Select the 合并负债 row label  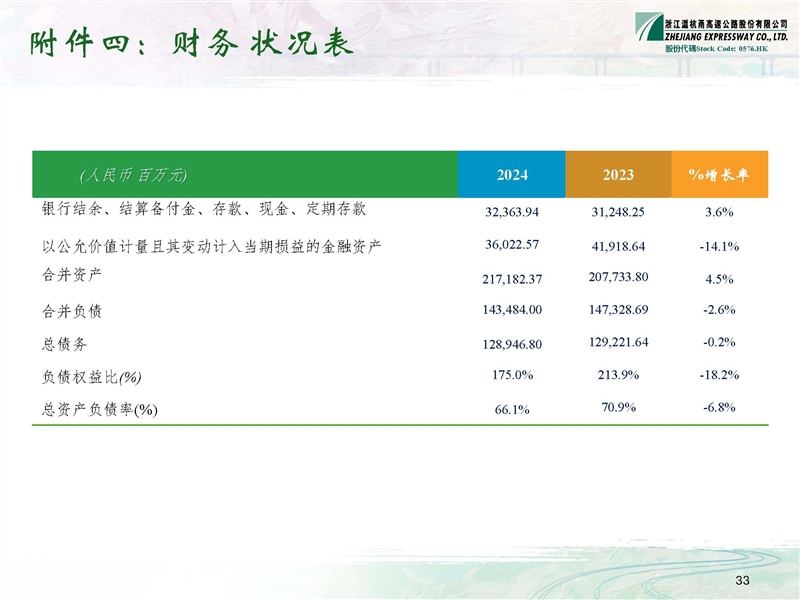tap(73, 311)
